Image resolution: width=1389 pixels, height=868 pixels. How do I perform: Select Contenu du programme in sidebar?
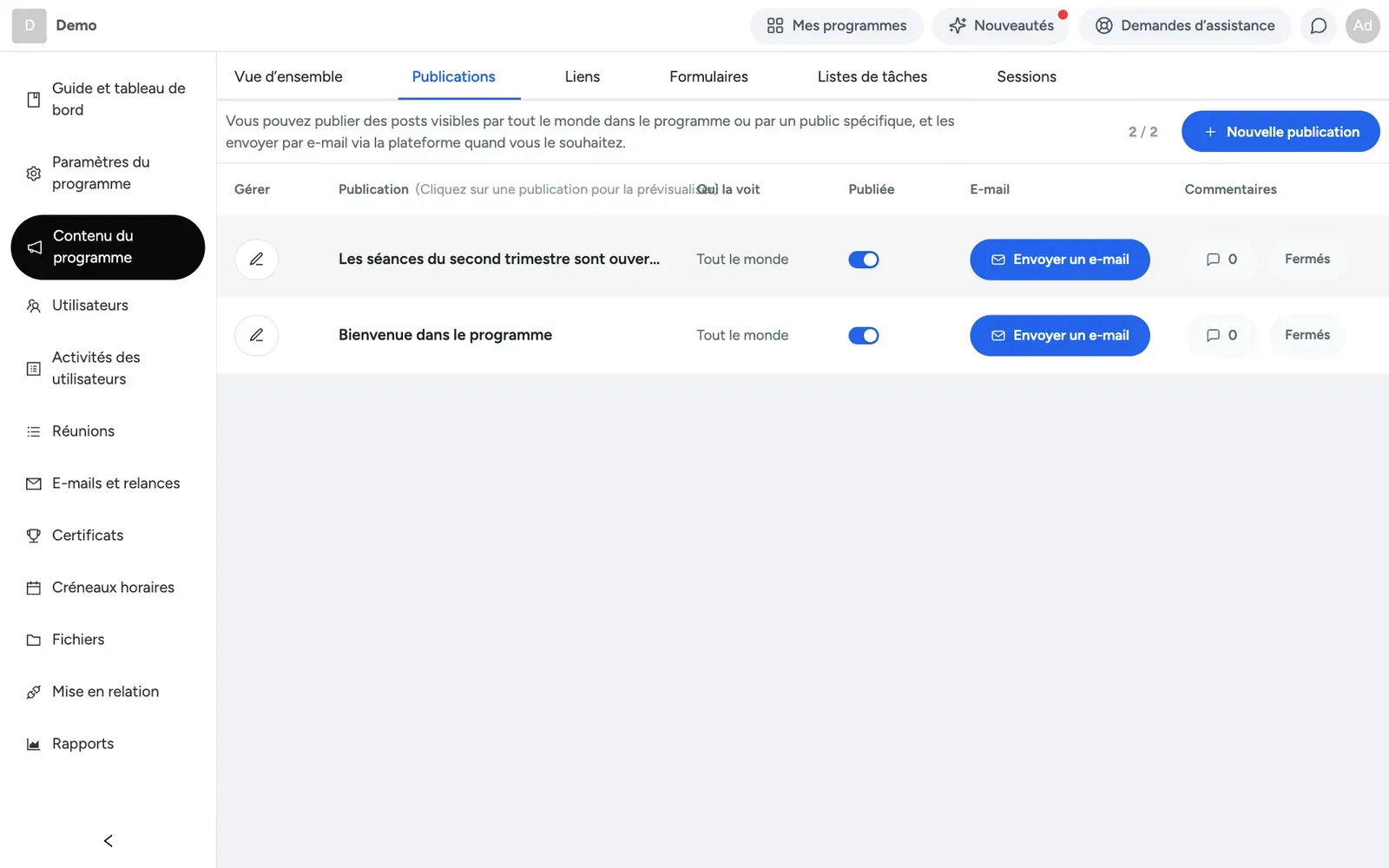coord(108,247)
